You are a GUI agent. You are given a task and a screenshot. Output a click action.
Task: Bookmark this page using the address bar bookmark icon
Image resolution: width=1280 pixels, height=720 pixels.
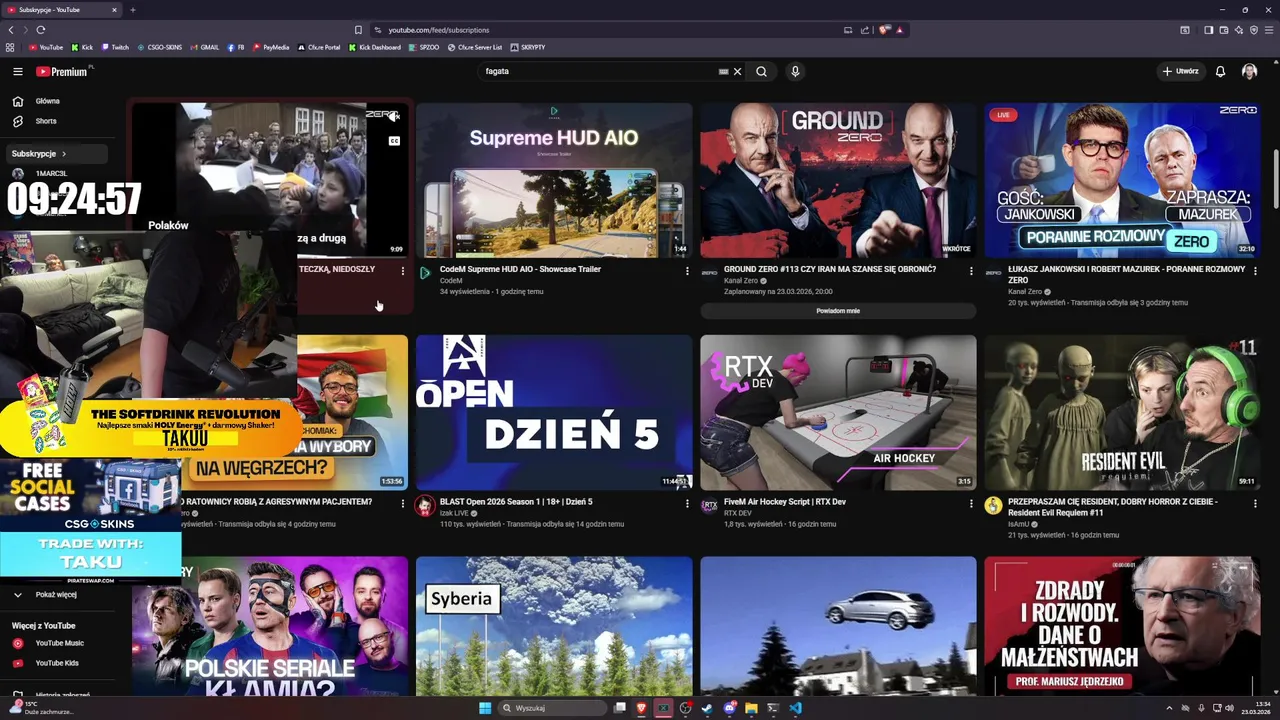coord(358,30)
